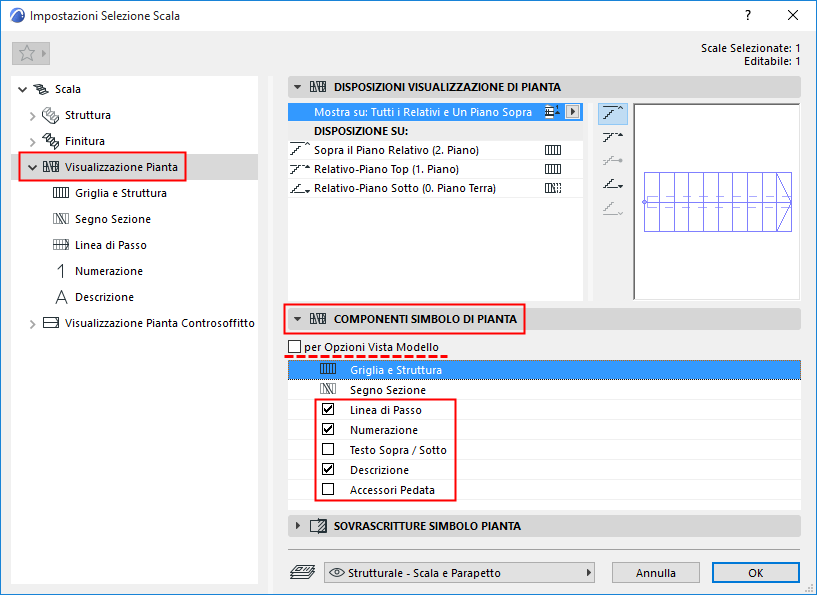Viewport: 817px width, 595px height.
Task: Click the Numerazione tree icon
Action: (x=61, y=271)
